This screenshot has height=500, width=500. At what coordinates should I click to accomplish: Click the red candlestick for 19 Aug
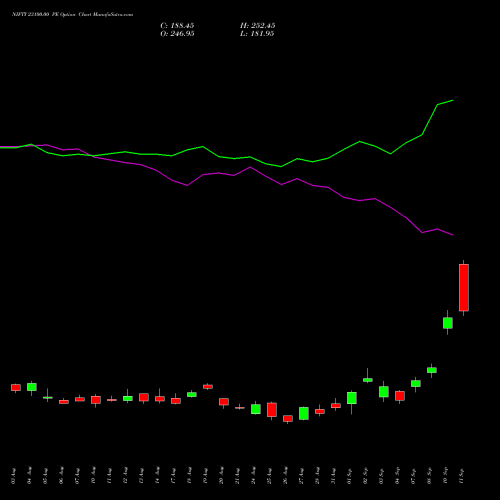point(208,387)
